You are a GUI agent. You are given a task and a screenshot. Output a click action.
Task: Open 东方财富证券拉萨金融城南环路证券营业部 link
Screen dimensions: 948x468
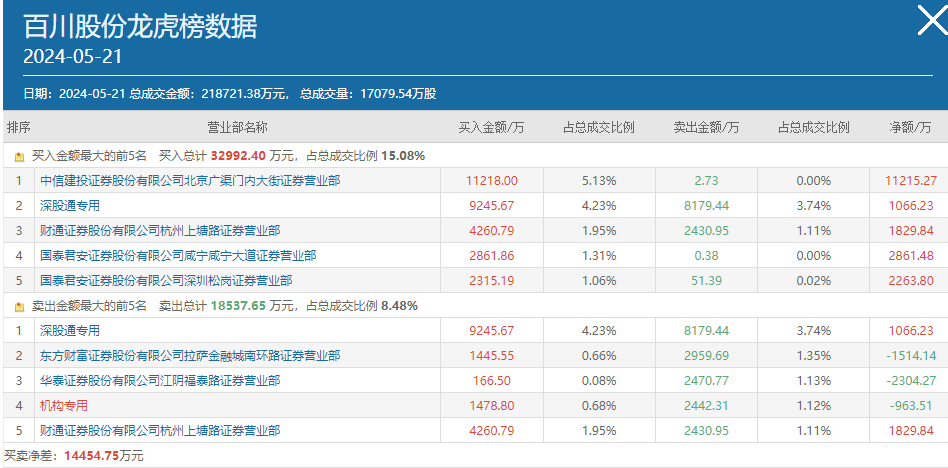[x=190, y=356]
